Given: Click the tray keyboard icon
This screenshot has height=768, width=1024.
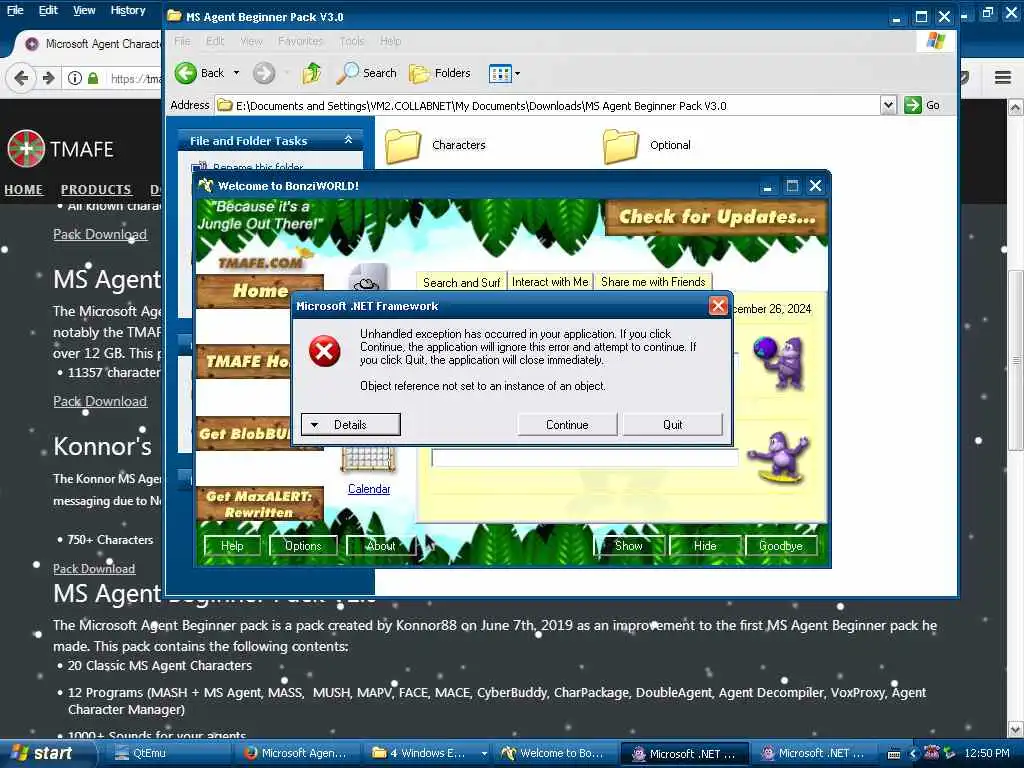Looking at the screenshot, I should [894, 754].
